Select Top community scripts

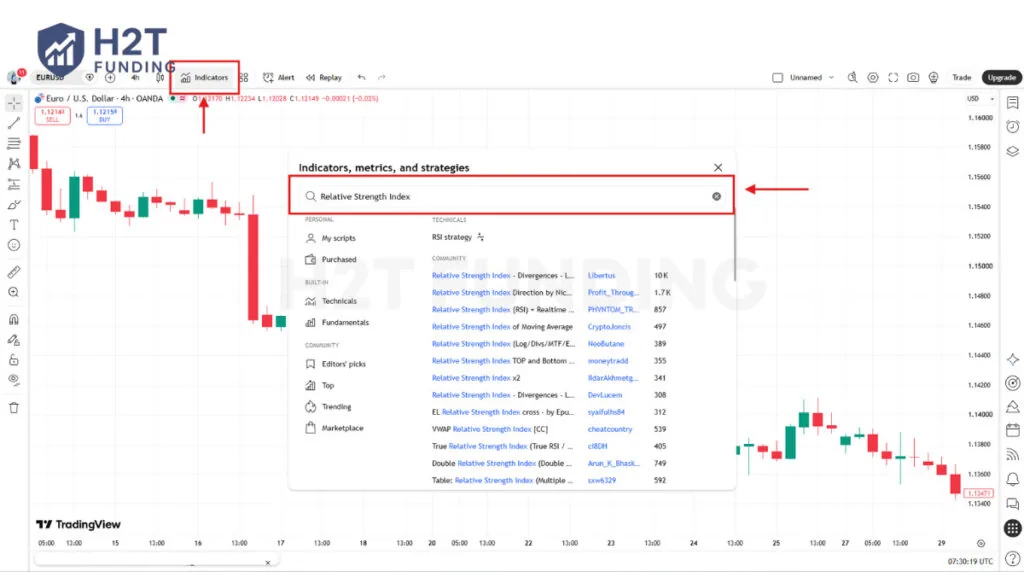click(319, 385)
